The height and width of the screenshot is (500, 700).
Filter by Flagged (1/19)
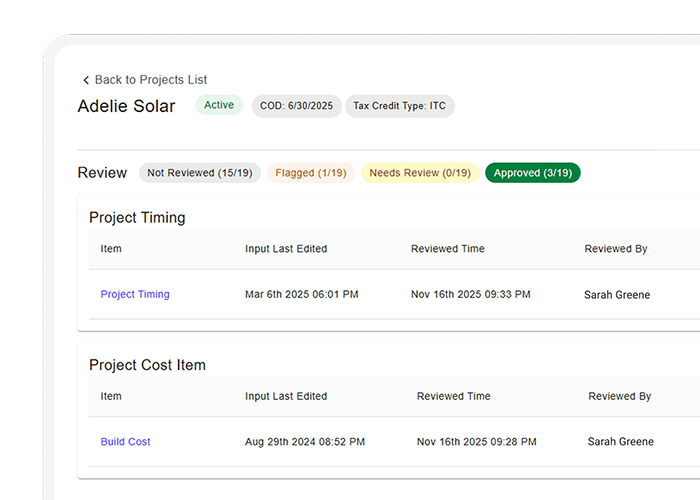click(311, 173)
